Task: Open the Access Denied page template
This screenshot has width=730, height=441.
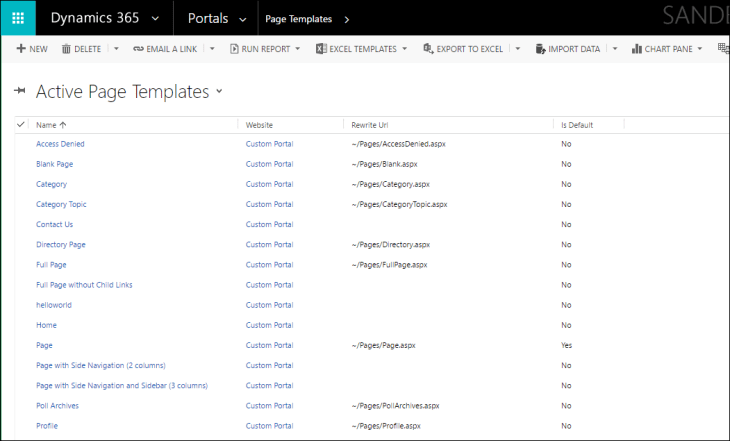Action: [60, 144]
